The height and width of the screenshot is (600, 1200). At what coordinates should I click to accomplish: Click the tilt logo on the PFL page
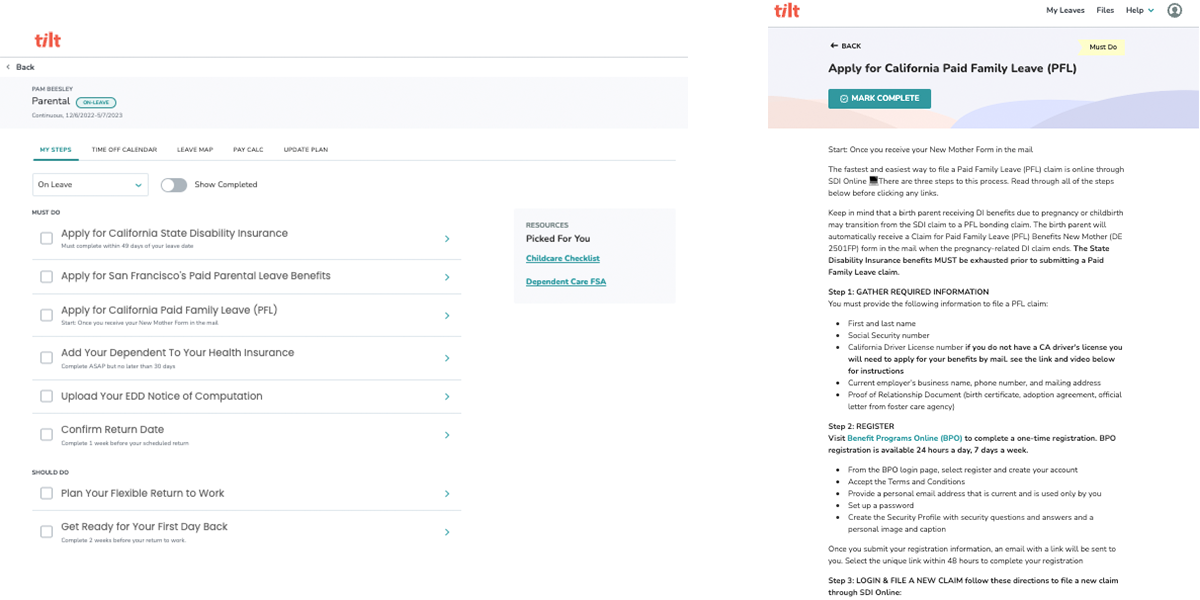[x=788, y=10]
